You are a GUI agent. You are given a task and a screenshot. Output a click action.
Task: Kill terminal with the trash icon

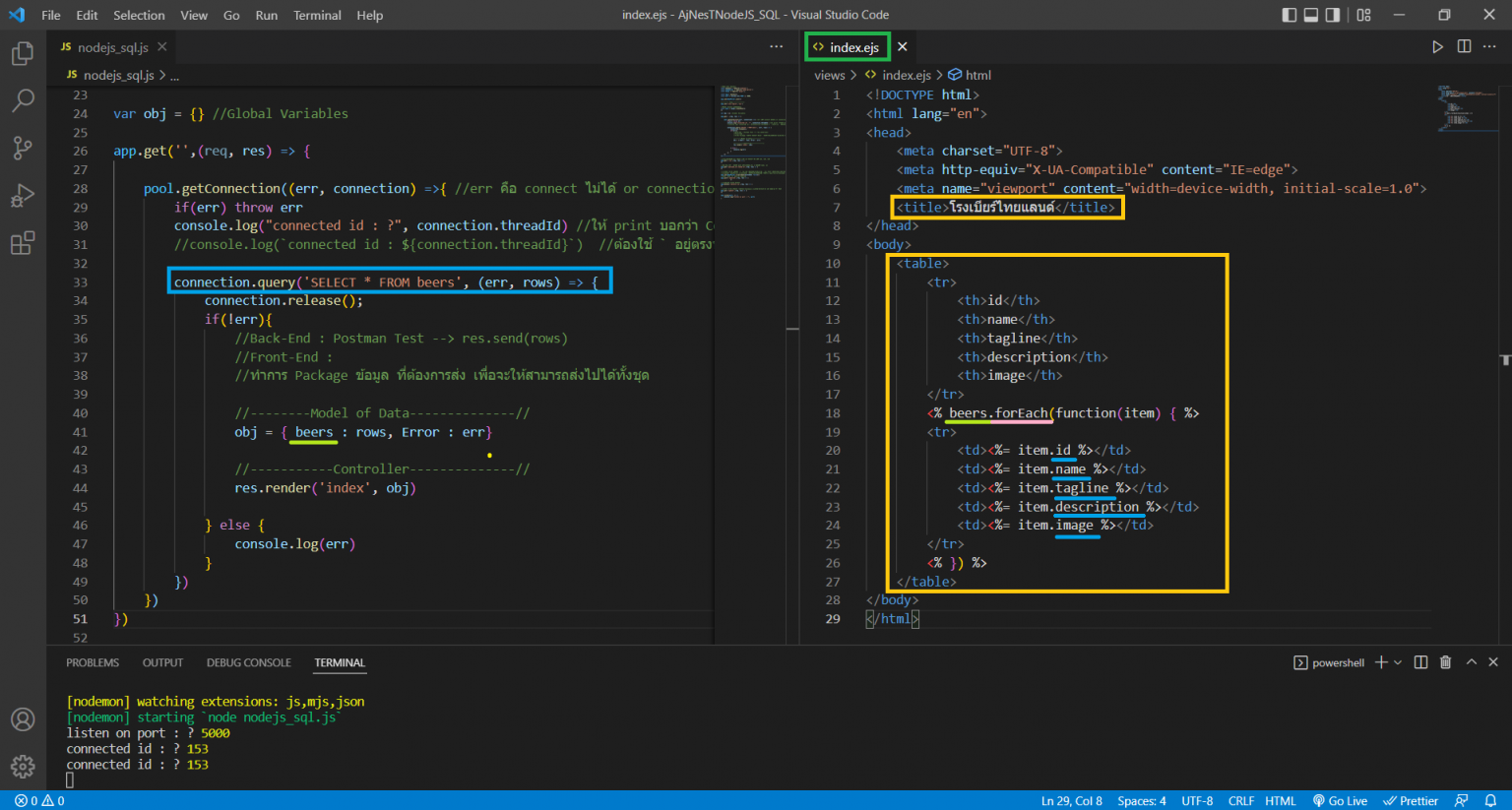click(x=1445, y=662)
